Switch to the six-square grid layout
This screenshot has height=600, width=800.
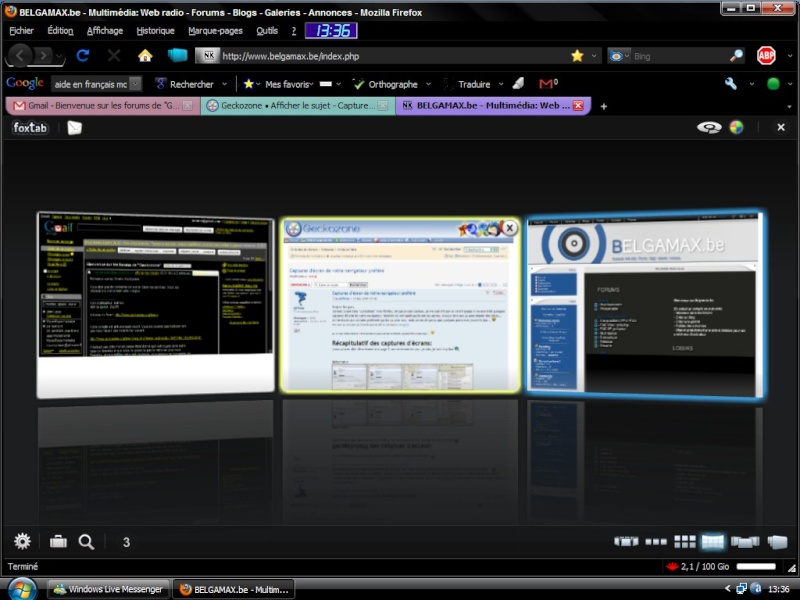(685, 541)
